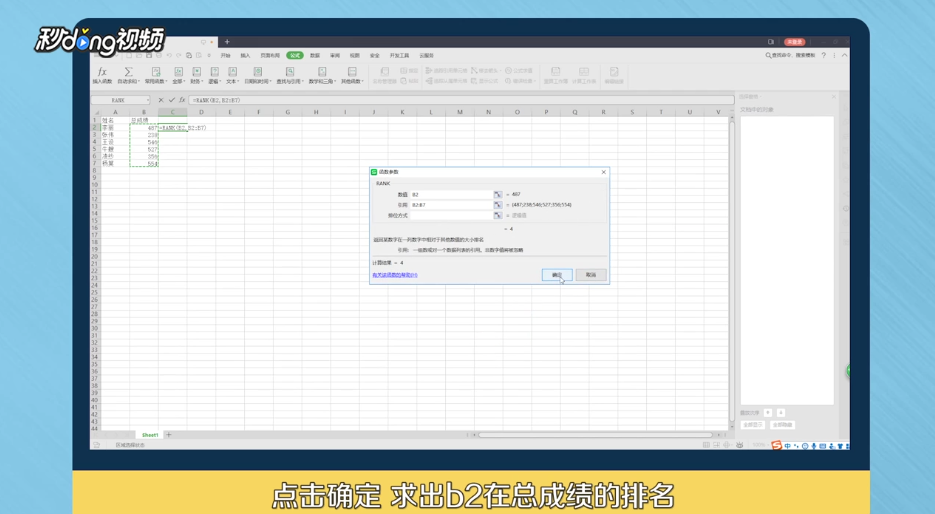This screenshot has height=514, width=935.
Task: Open the 逻辑 functions dropdown
Action: [214, 75]
